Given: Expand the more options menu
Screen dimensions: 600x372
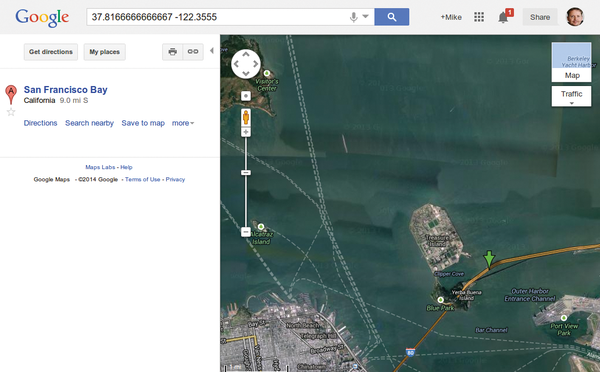Looking at the screenshot, I should click(183, 123).
